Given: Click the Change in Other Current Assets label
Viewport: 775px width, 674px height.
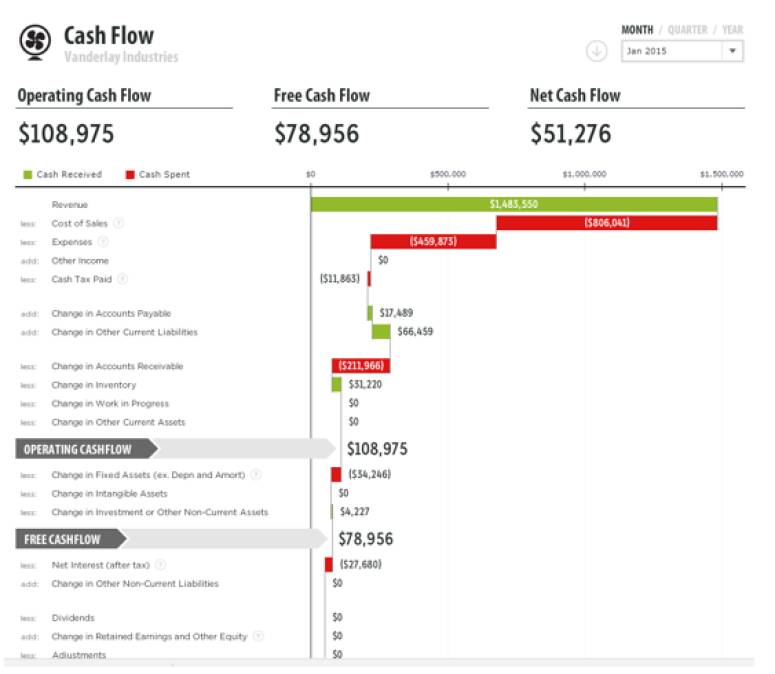Looking at the screenshot, I should point(118,422).
